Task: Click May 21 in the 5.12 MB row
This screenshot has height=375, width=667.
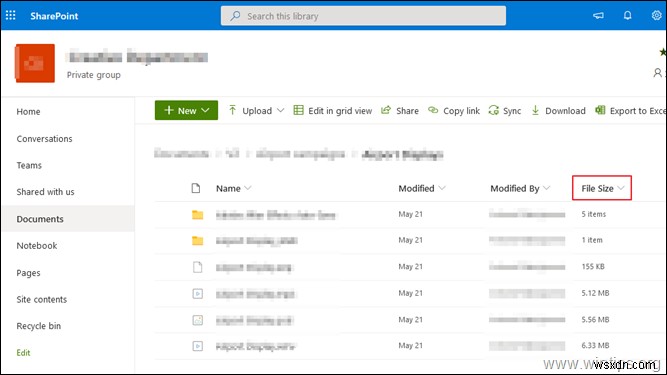Action: click(410, 293)
